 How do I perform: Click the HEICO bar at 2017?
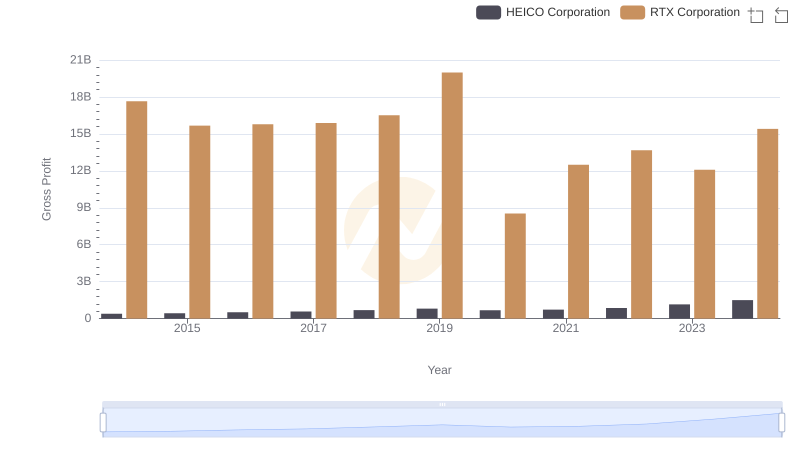point(301,315)
